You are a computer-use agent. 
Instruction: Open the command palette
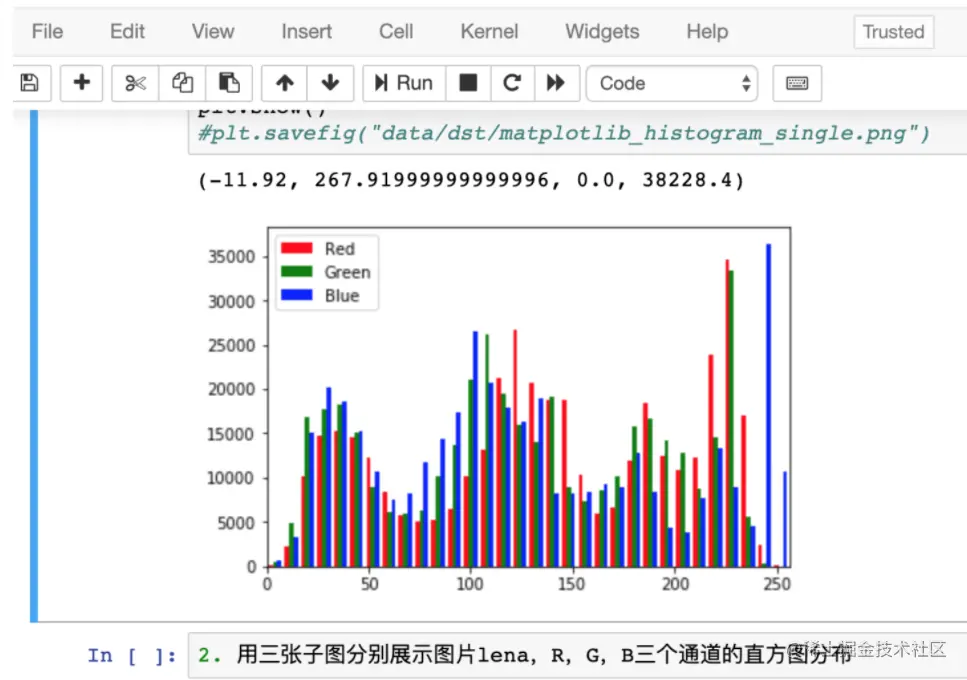click(x=797, y=83)
